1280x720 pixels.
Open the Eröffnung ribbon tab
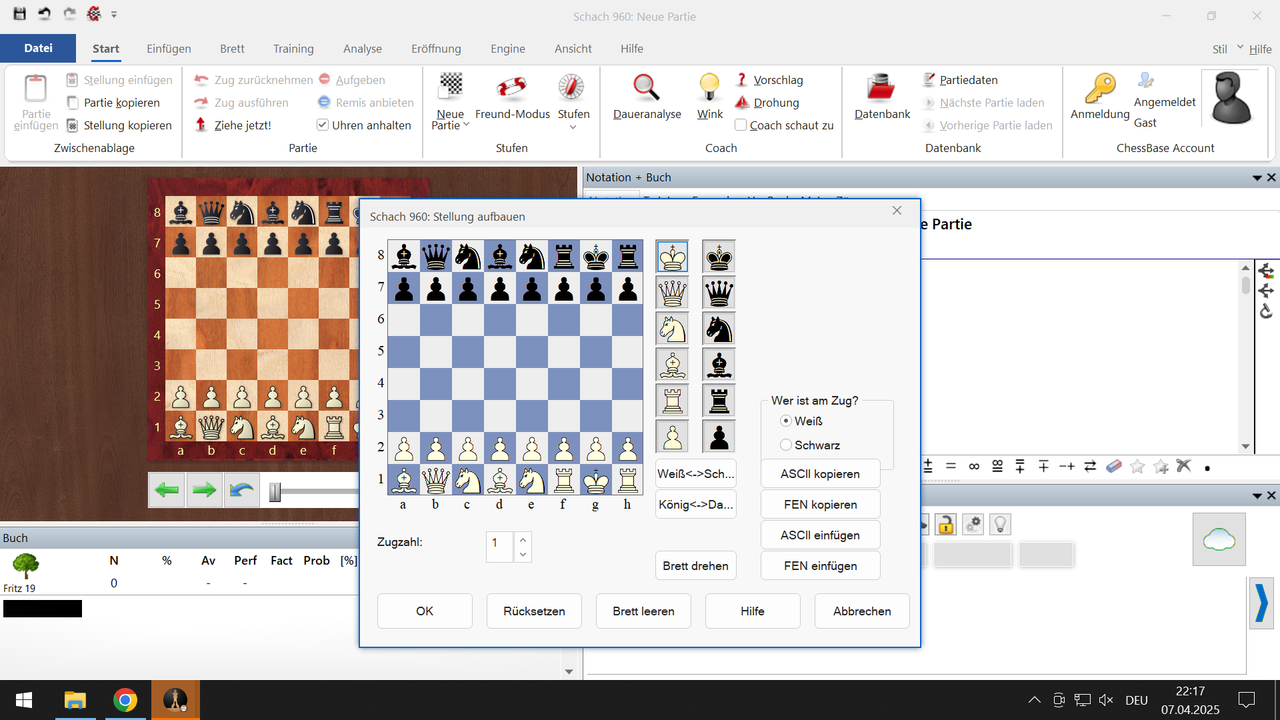pos(436,48)
